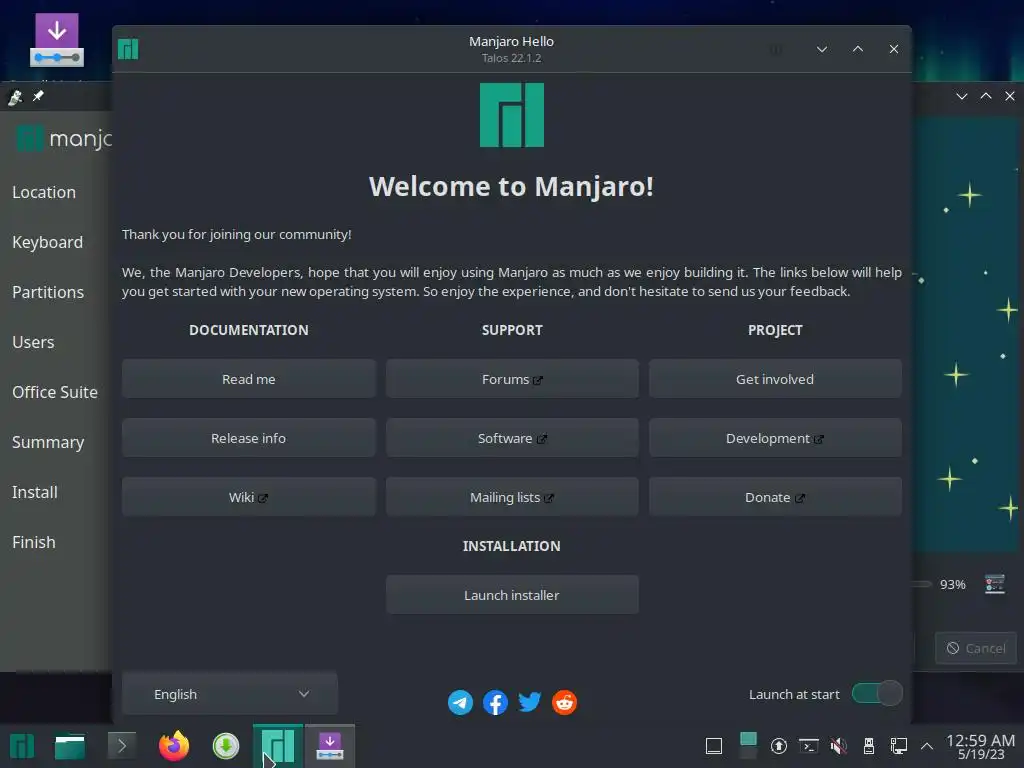The image size is (1024, 768).
Task: Open Telegram social link icon
Action: click(x=460, y=703)
